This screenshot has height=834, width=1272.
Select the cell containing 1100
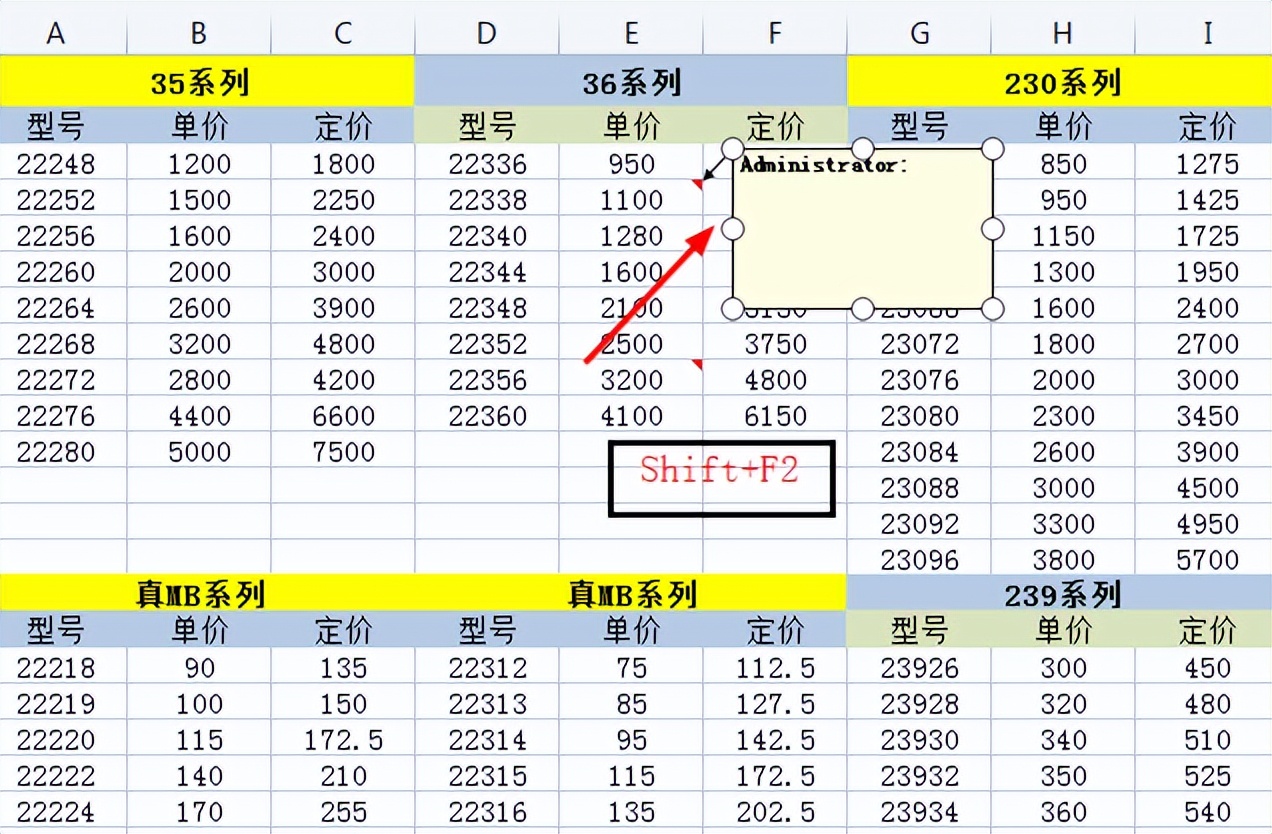[x=631, y=199]
